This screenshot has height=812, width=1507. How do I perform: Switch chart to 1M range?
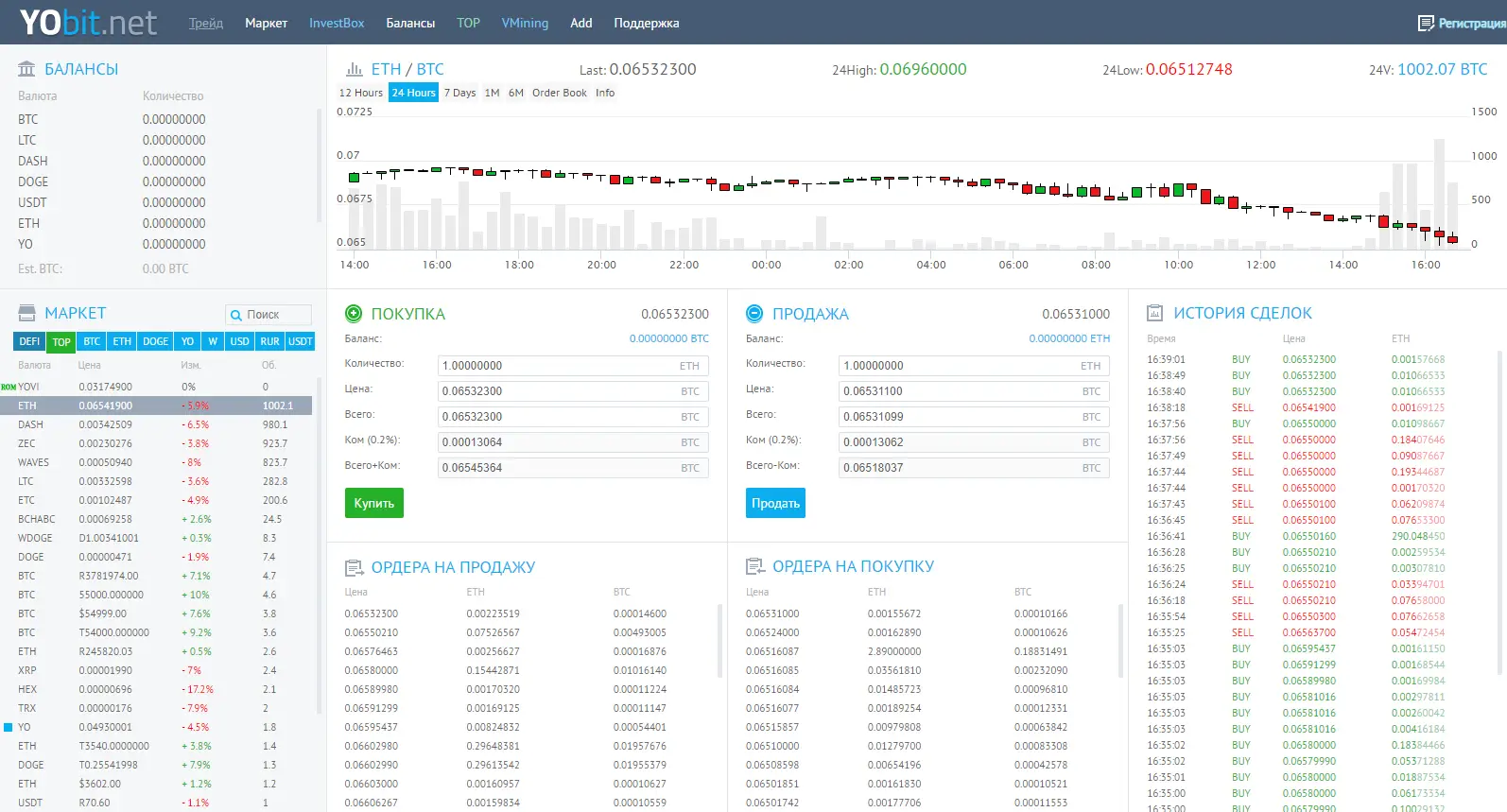[493, 93]
